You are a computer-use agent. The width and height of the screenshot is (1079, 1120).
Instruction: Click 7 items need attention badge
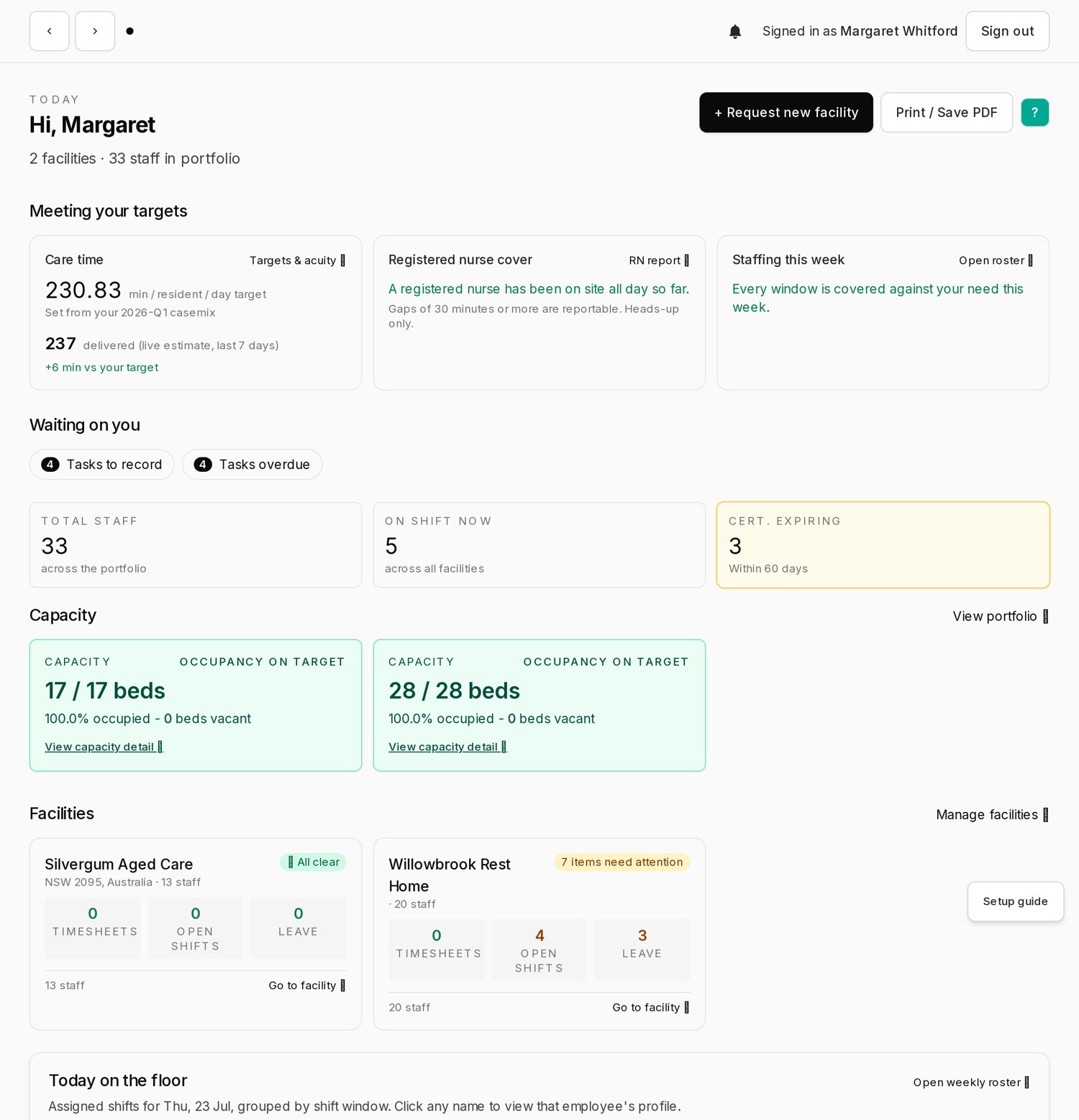[x=622, y=862]
